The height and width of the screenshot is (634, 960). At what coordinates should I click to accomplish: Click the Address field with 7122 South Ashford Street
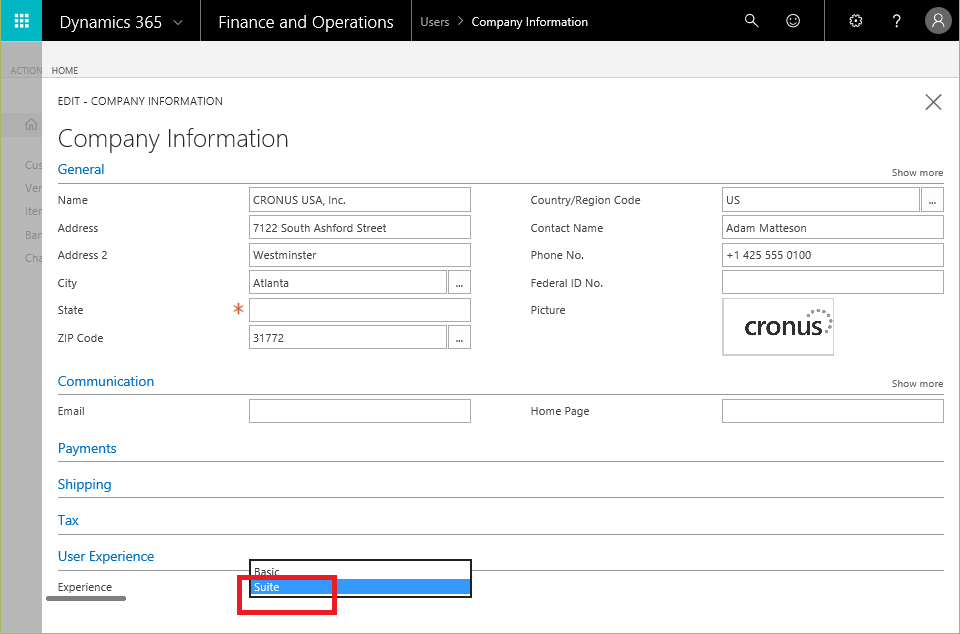(x=360, y=228)
